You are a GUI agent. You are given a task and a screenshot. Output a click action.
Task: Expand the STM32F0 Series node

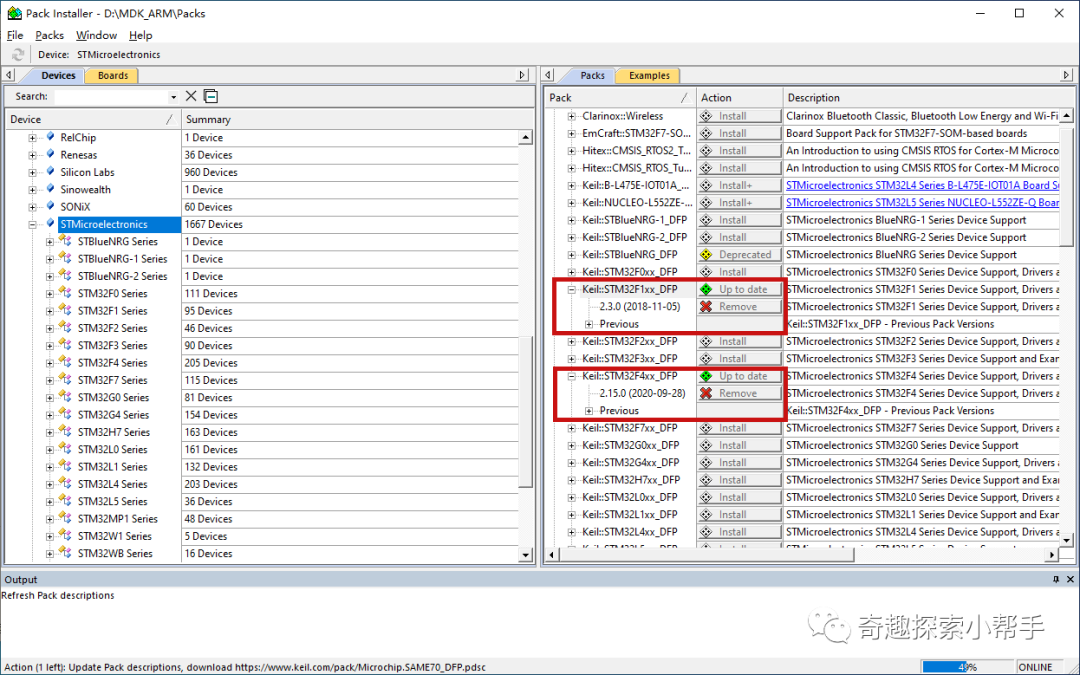(50, 293)
